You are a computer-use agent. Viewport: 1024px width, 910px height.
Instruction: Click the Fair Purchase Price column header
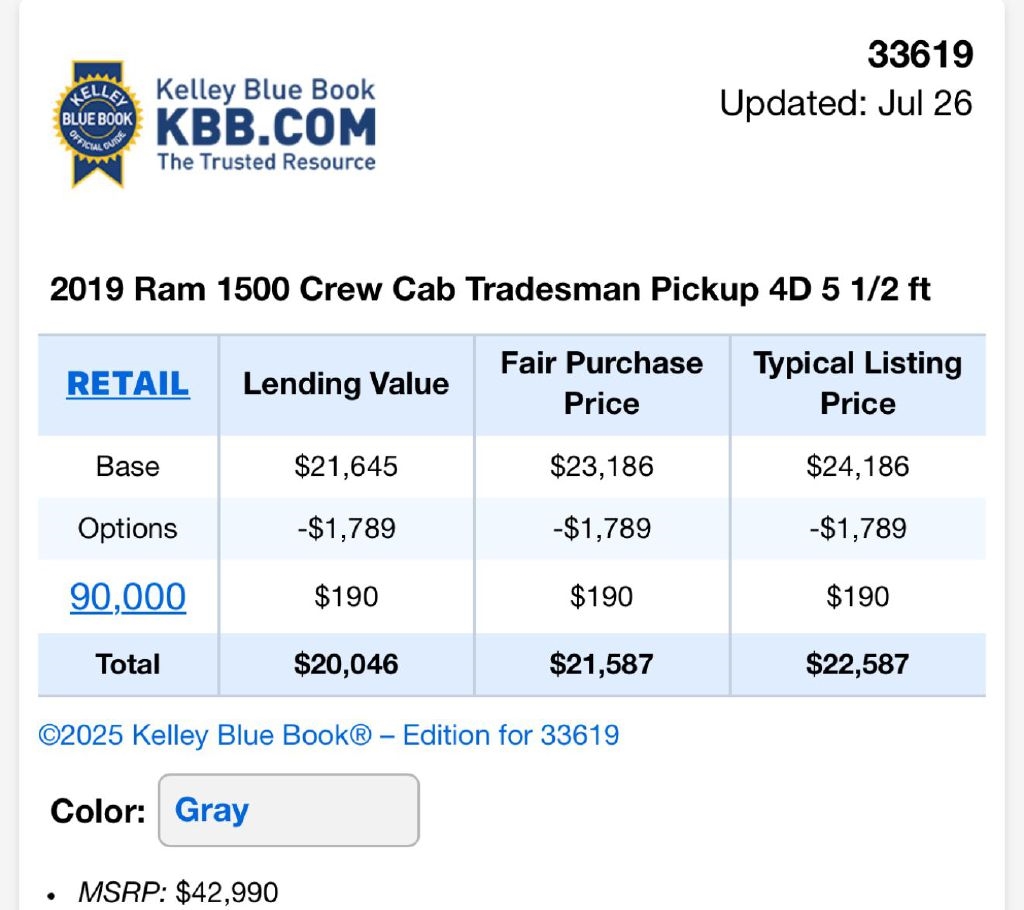coord(602,383)
